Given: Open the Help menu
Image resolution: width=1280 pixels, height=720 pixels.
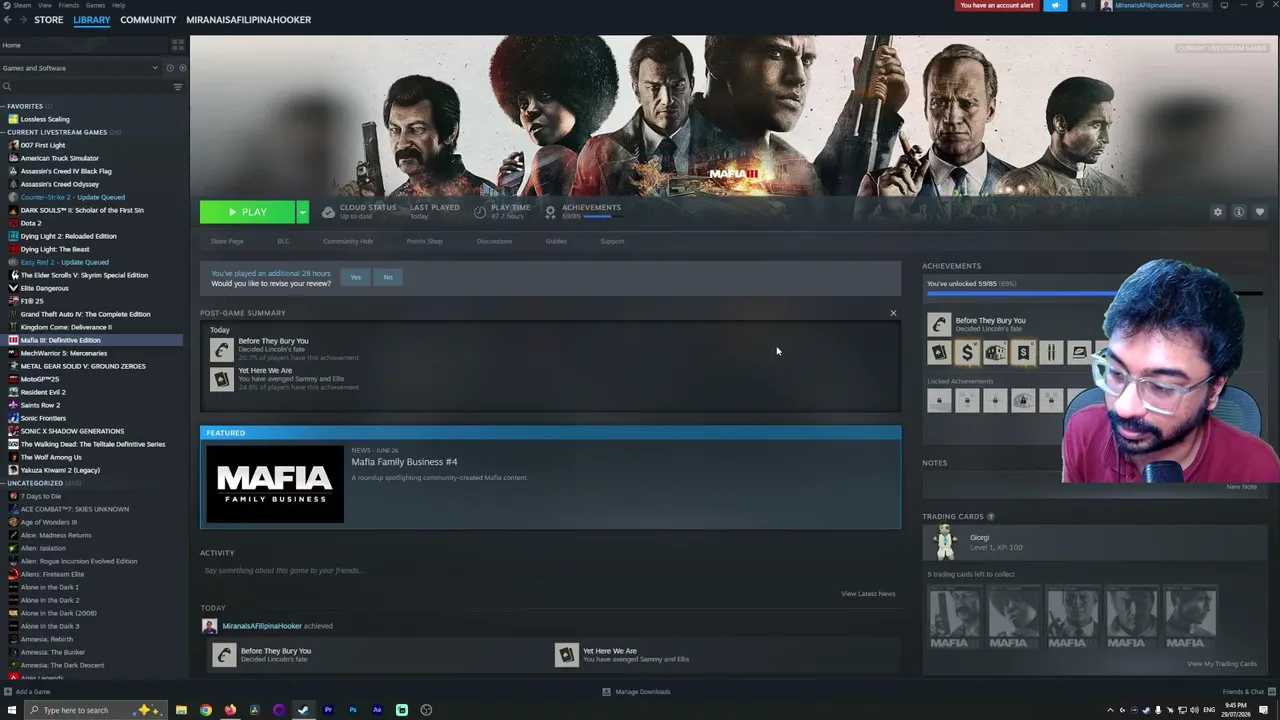Looking at the screenshot, I should point(119,5).
